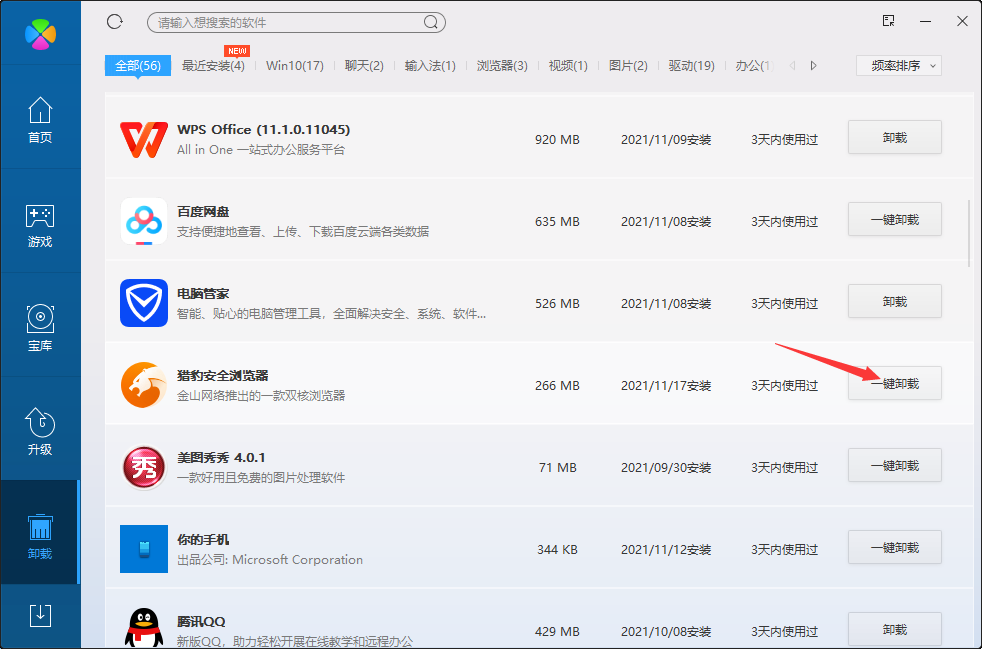982x649 pixels.
Task: Click the WPS Office app icon
Action: pos(144,140)
